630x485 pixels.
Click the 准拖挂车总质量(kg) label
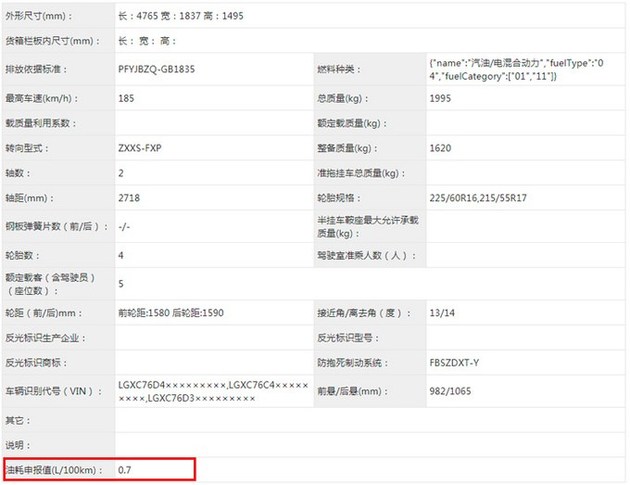point(361,173)
